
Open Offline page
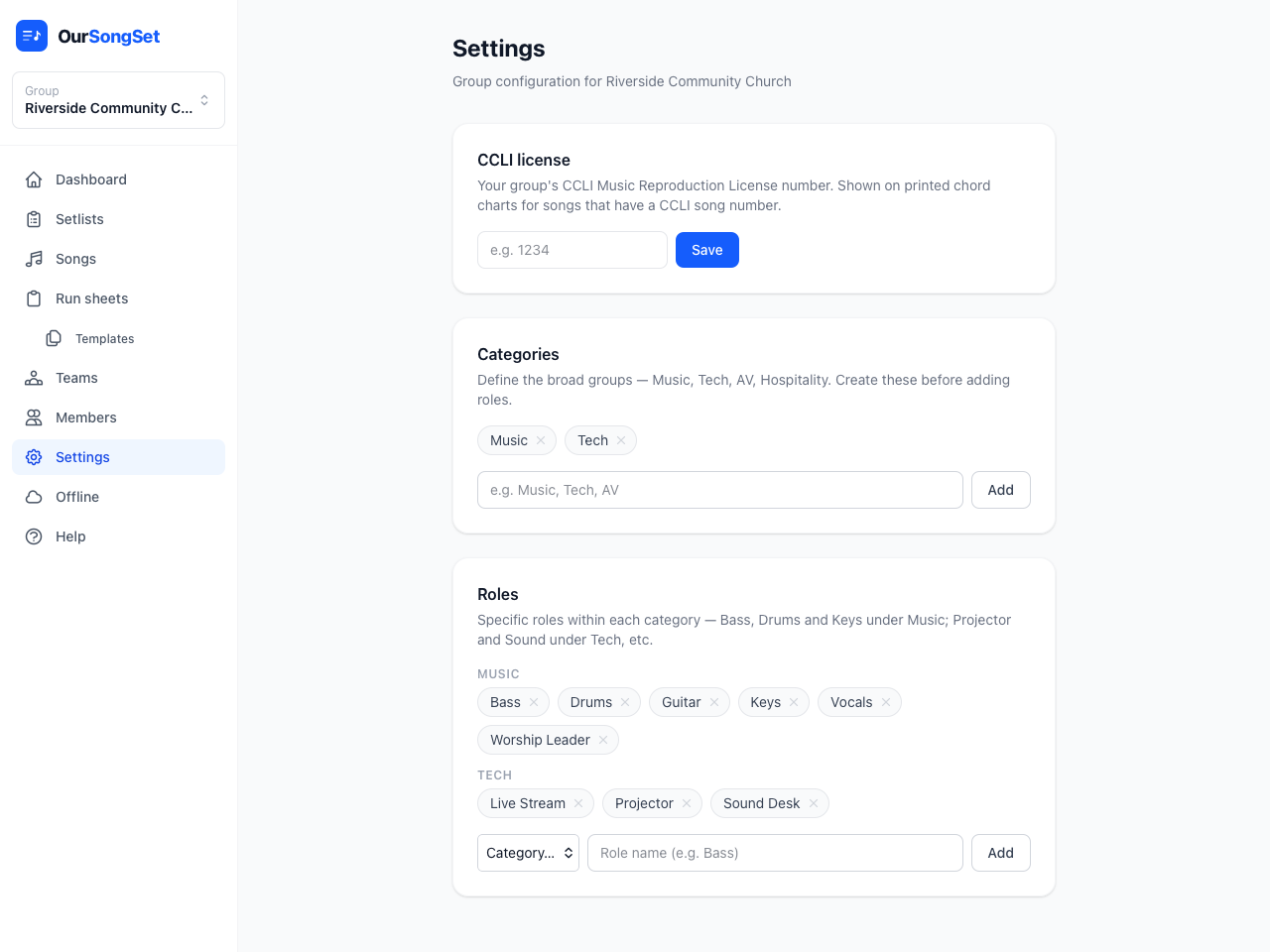(x=118, y=497)
